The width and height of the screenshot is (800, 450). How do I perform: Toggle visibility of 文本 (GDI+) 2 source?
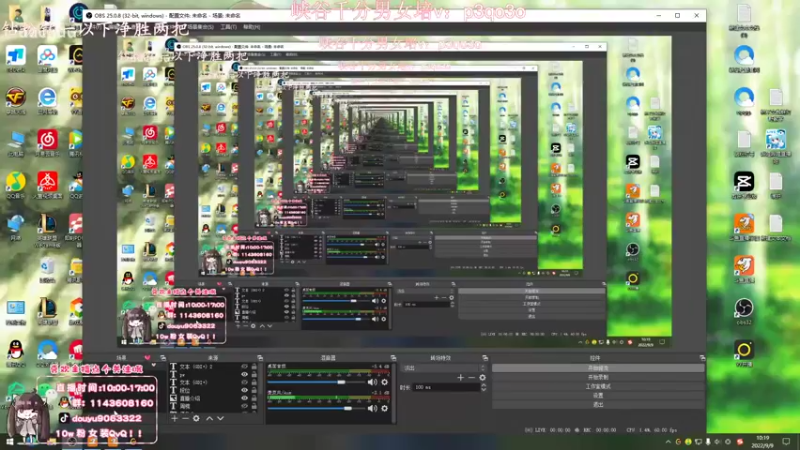244,367
